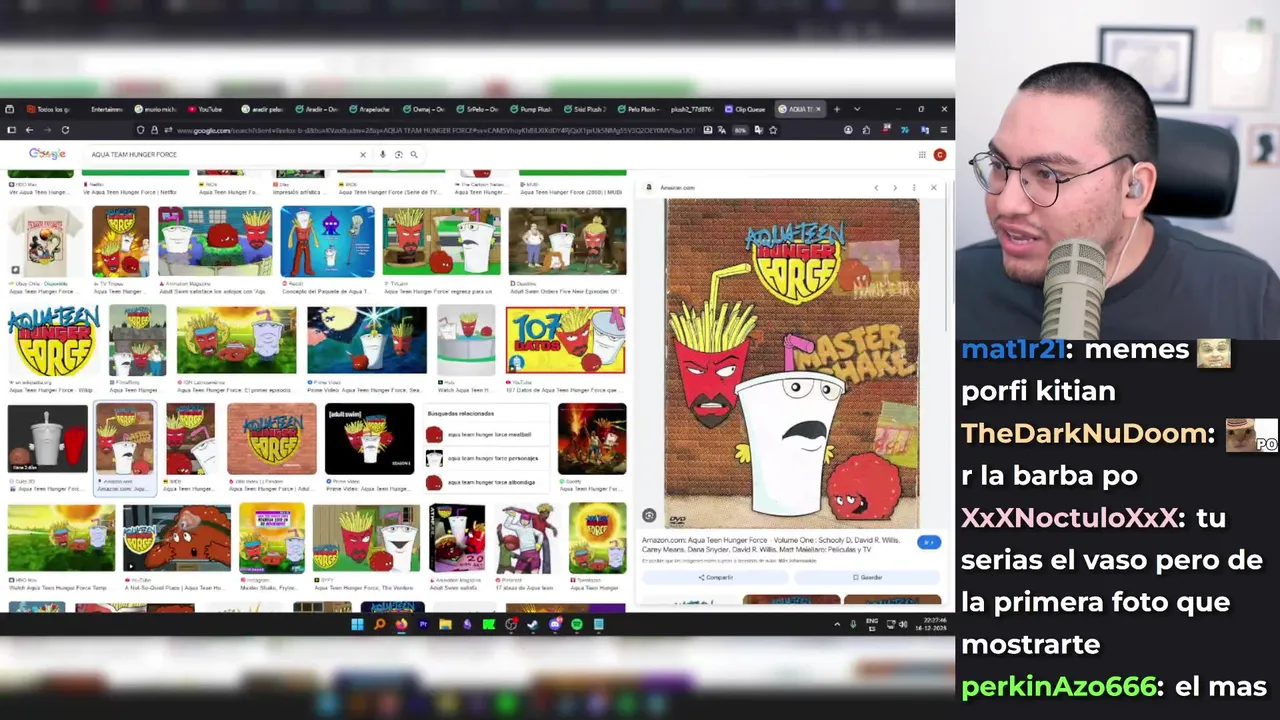Open File Explorer from the taskbar
This screenshot has width=1280, height=720.
445,624
